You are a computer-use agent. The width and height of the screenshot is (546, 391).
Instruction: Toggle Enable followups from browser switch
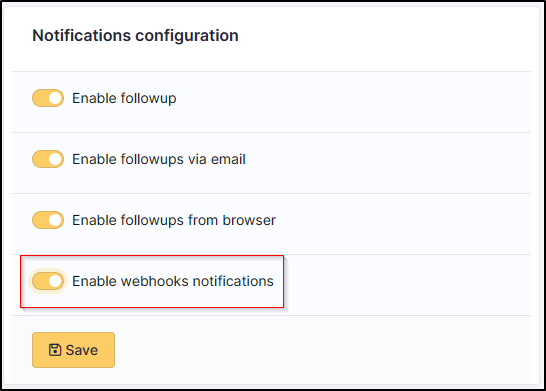tap(48, 220)
